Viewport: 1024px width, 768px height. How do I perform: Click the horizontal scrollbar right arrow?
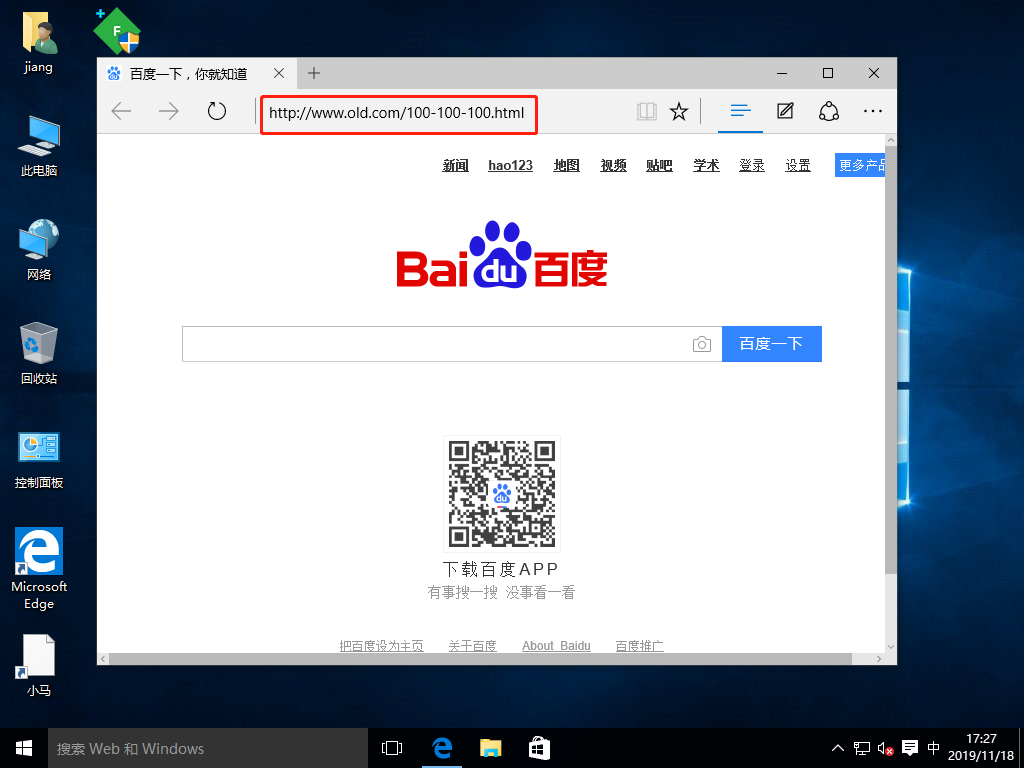[879, 660]
